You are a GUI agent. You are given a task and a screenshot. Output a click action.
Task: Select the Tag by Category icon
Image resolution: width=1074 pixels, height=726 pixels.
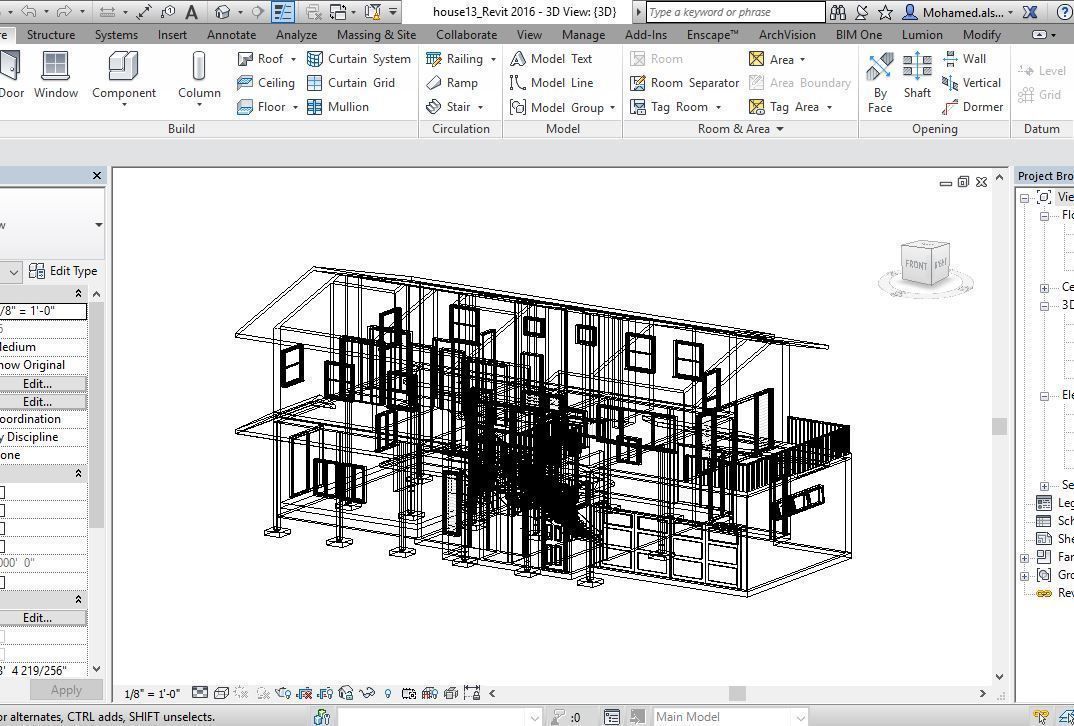point(168,12)
